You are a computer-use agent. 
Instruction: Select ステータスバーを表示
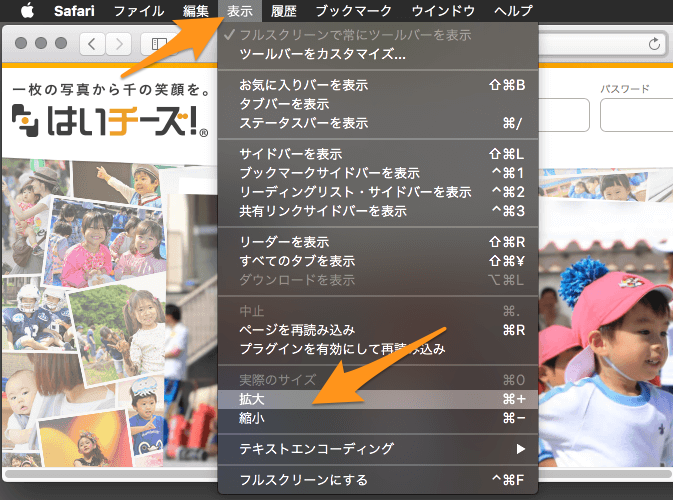tap(378, 123)
